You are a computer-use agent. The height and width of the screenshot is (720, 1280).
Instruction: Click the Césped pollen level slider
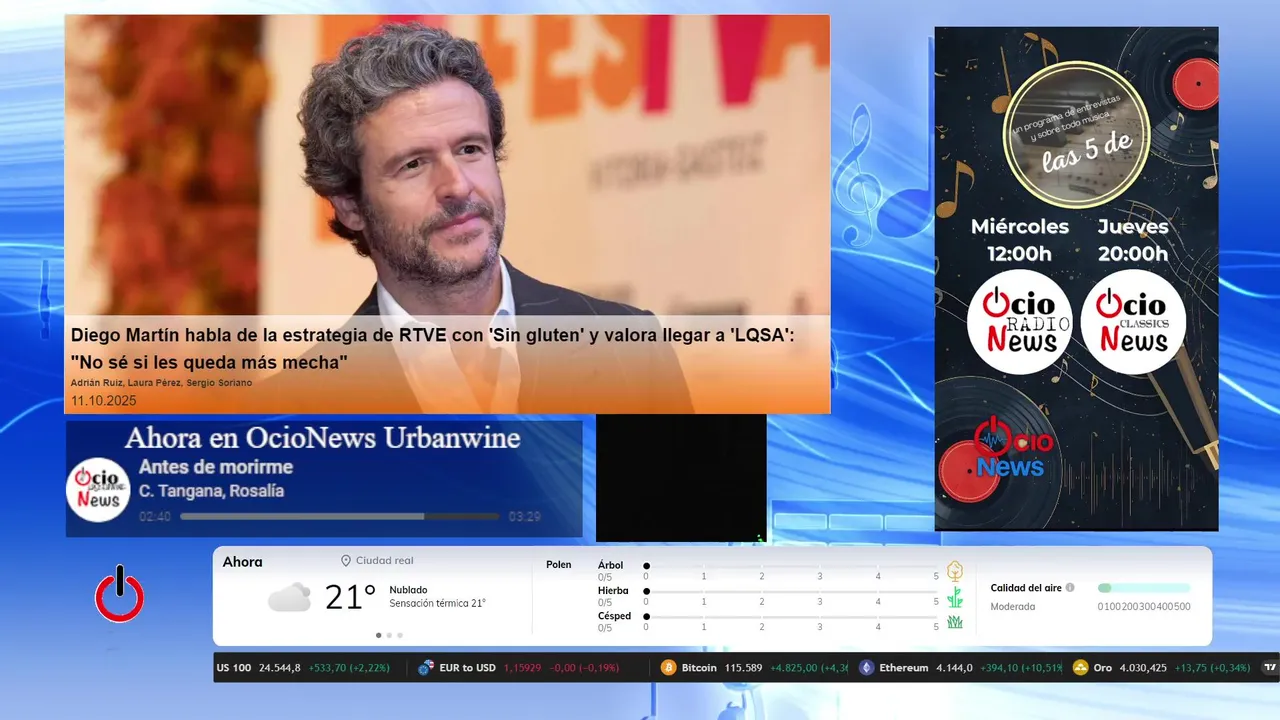point(791,616)
